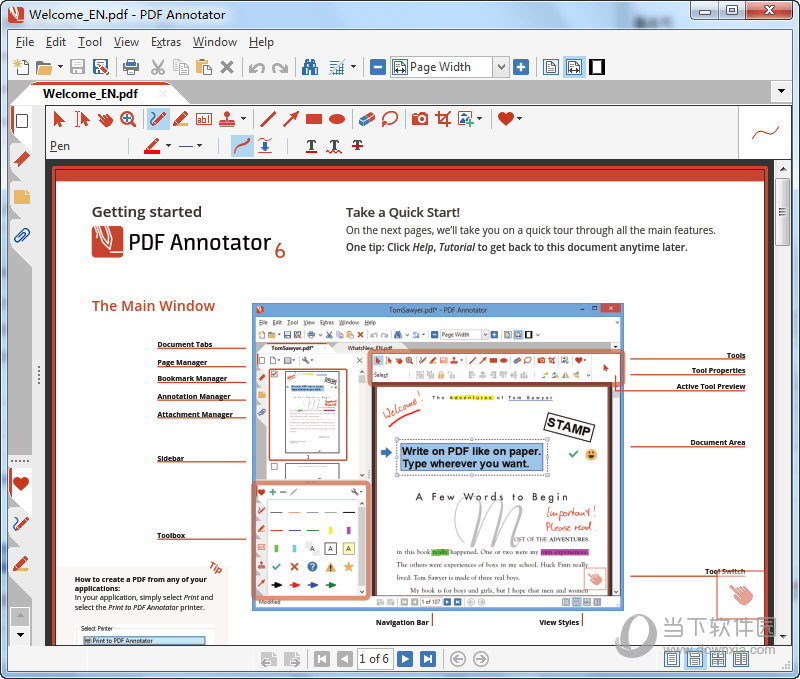The width and height of the screenshot is (800, 679).
Task: Toggle the auto-smooth pen option
Action: [x=265, y=146]
